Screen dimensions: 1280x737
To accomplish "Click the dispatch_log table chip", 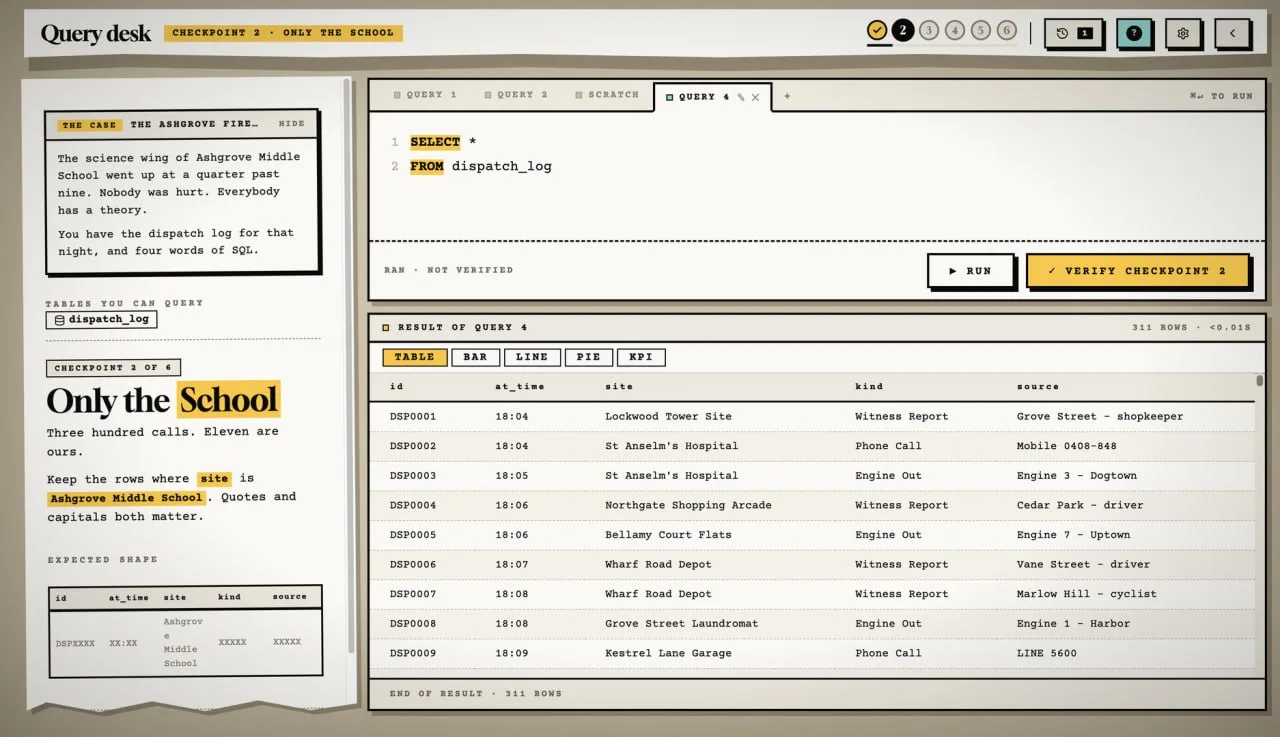I will point(101,320).
